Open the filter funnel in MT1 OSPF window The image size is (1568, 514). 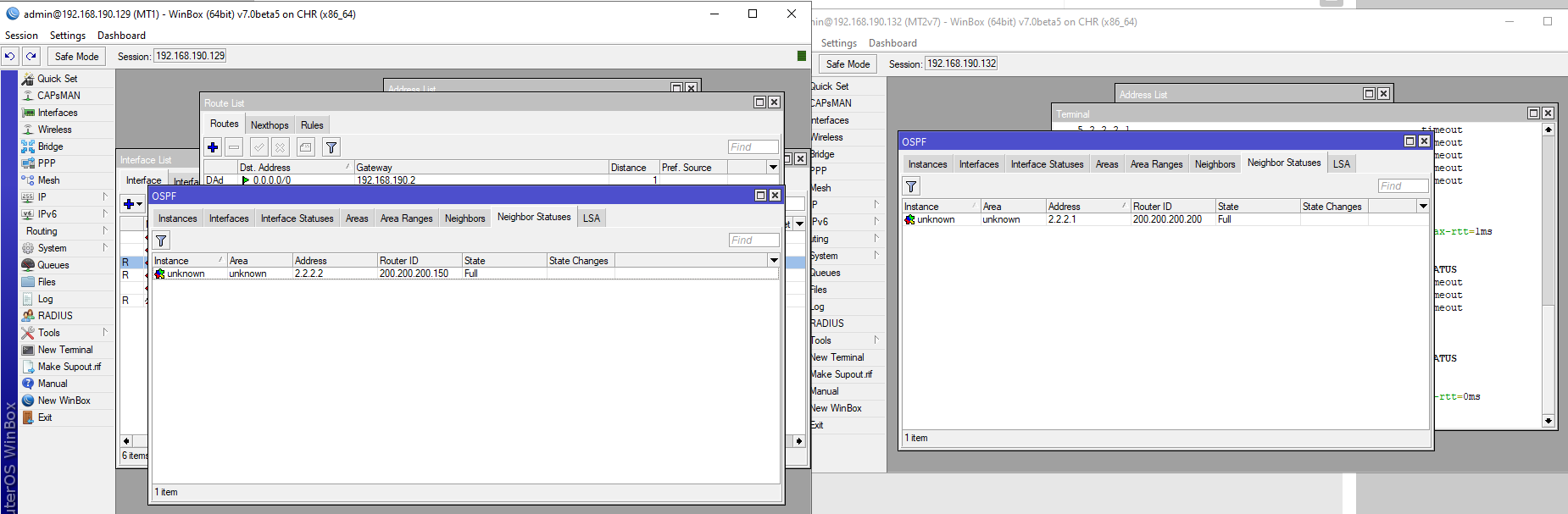coord(161,240)
